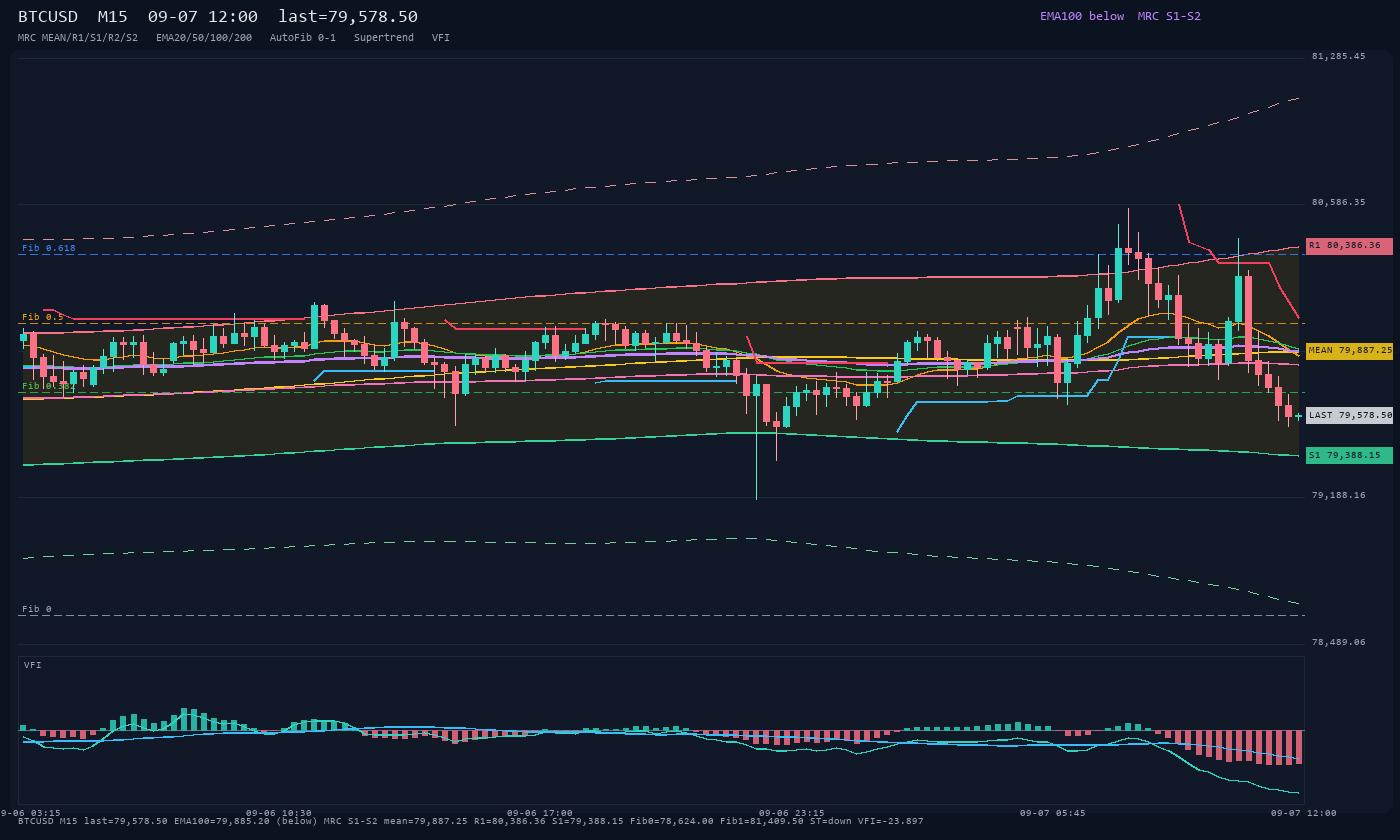The height and width of the screenshot is (840, 1400).
Task: Select the M15 timeframe label in the title
Action: pos(113,17)
